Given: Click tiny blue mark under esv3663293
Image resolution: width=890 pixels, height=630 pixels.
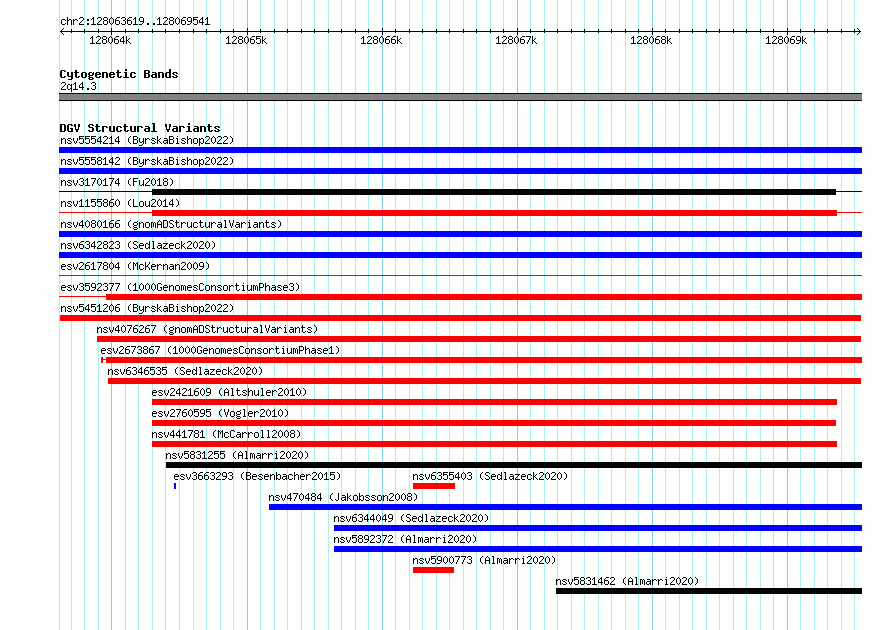Looking at the screenshot, I should [x=175, y=486].
